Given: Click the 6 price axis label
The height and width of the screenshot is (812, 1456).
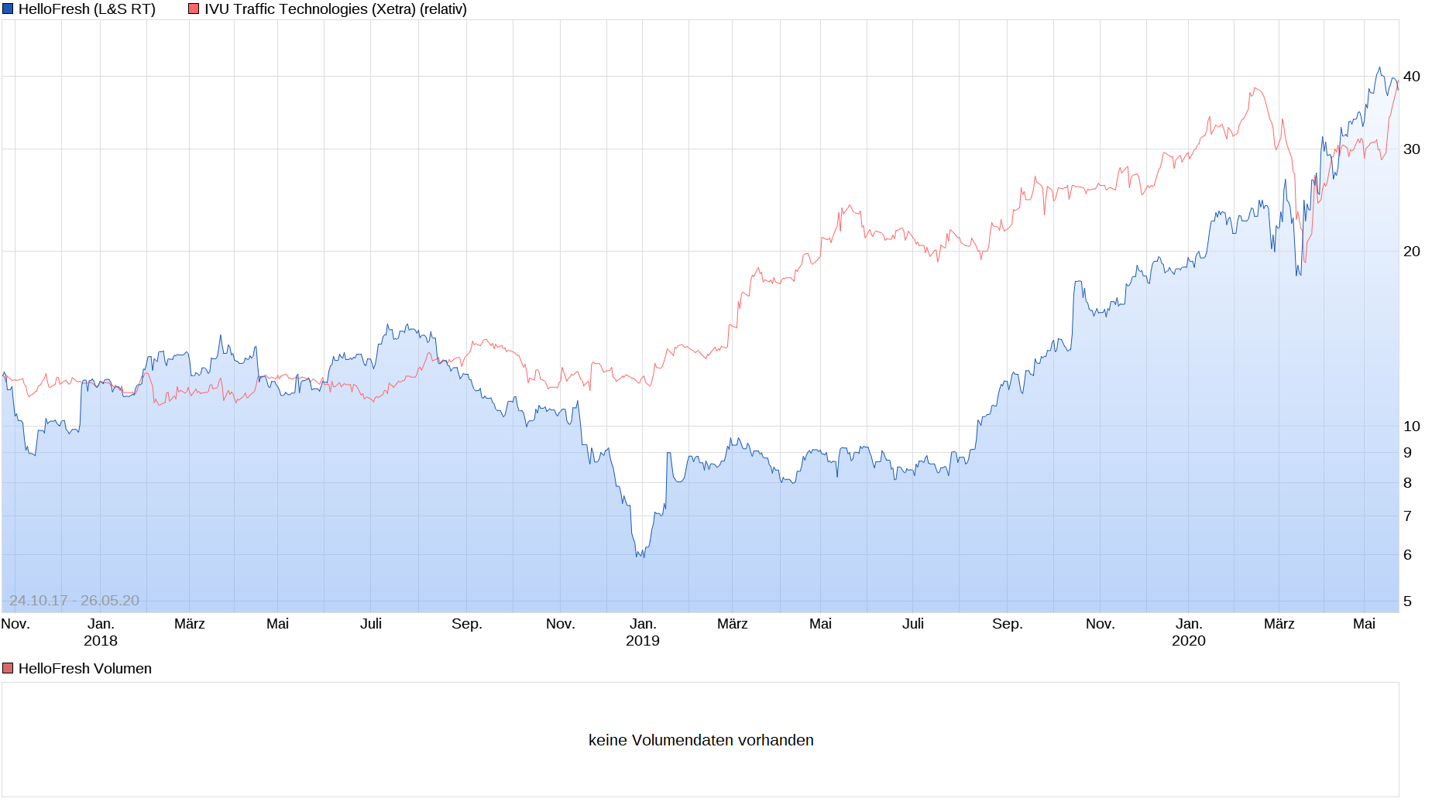Looking at the screenshot, I should point(1408,555).
